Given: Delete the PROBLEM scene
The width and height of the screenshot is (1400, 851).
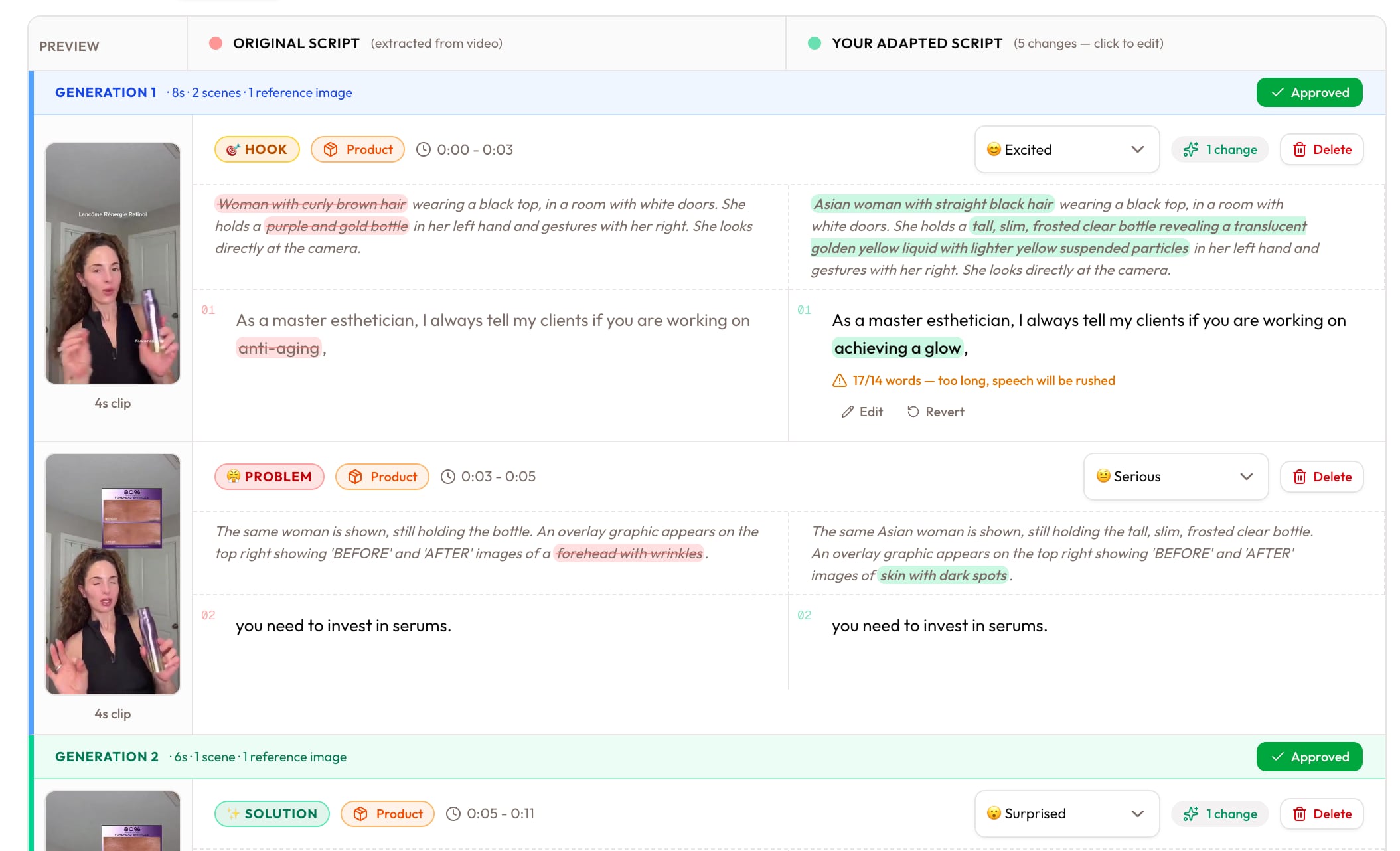Looking at the screenshot, I should pyautogui.click(x=1322, y=477).
